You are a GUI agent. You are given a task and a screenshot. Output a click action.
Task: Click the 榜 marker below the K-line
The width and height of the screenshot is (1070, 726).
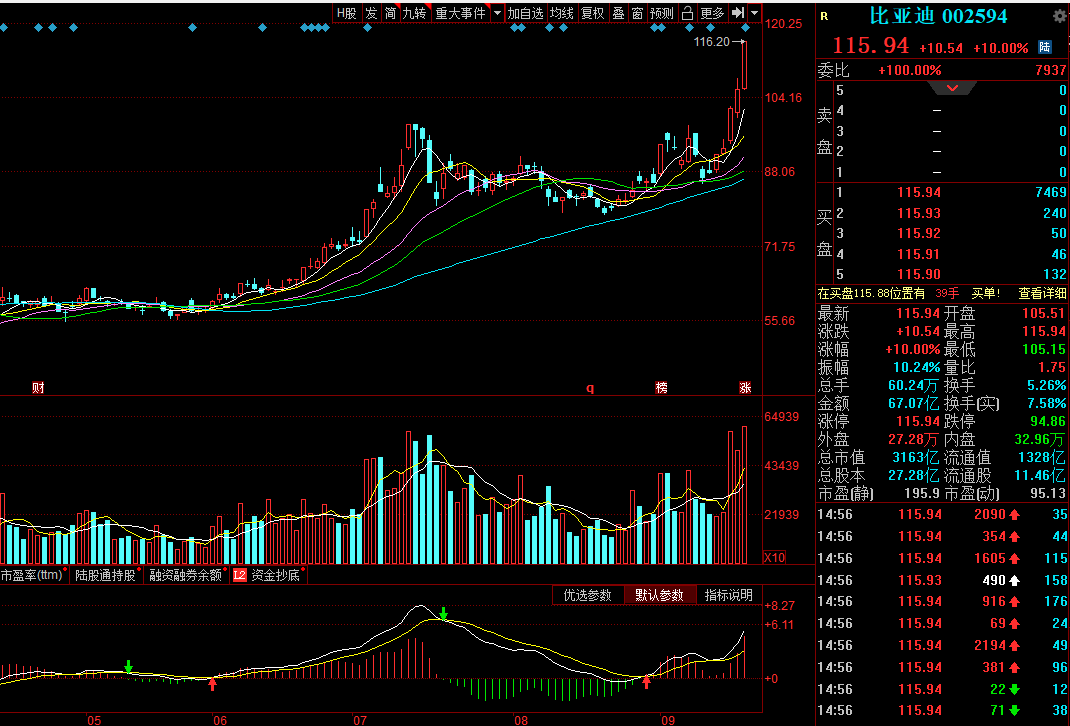[x=661, y=388]
